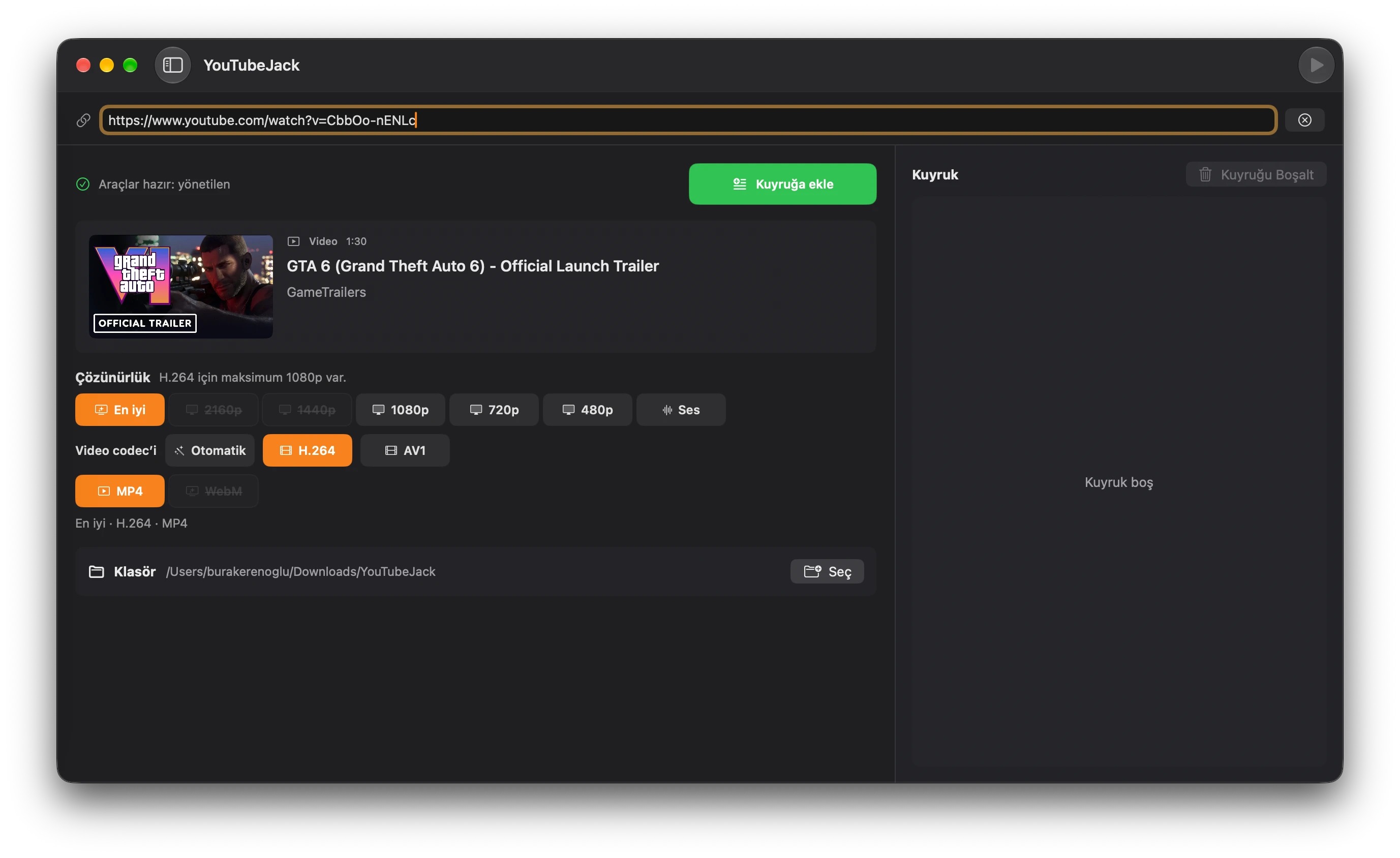Start downloads with the play button
This screenshot has height=858, width=1400.
click(1316, 66)
